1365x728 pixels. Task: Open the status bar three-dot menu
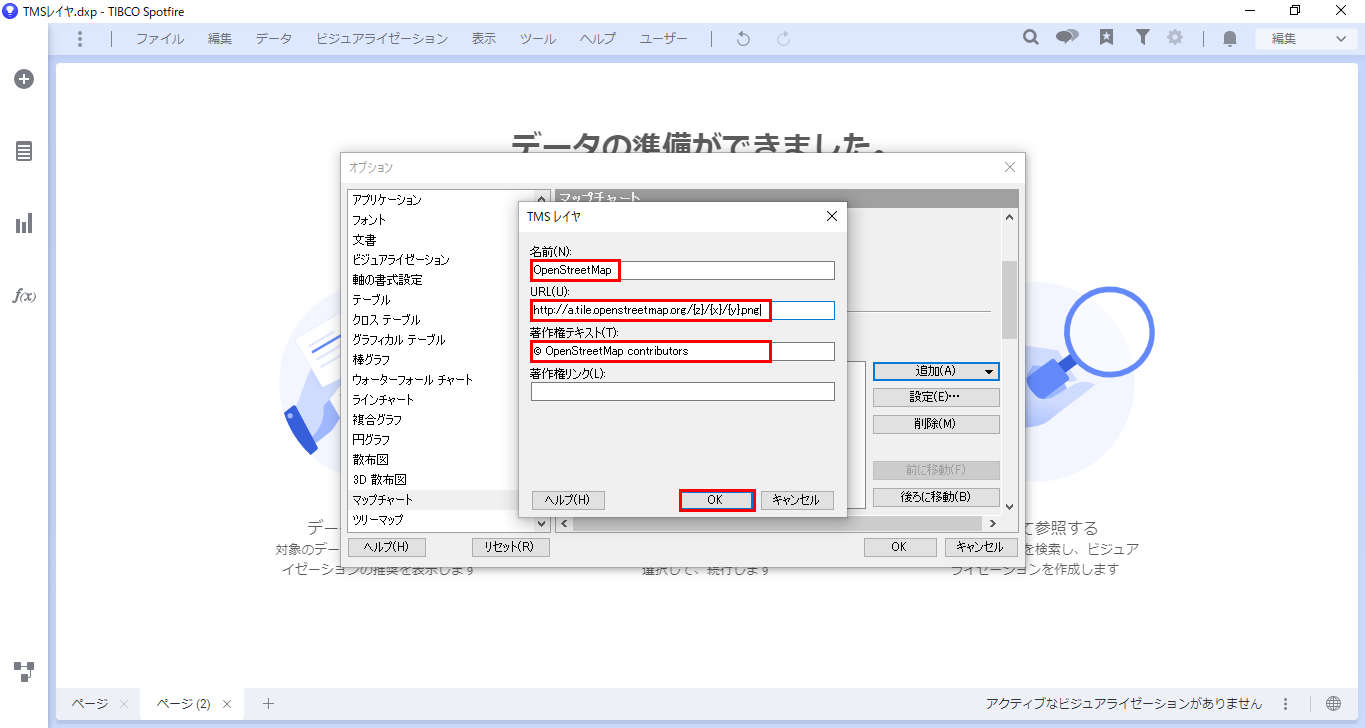(x=1286, y=704)
